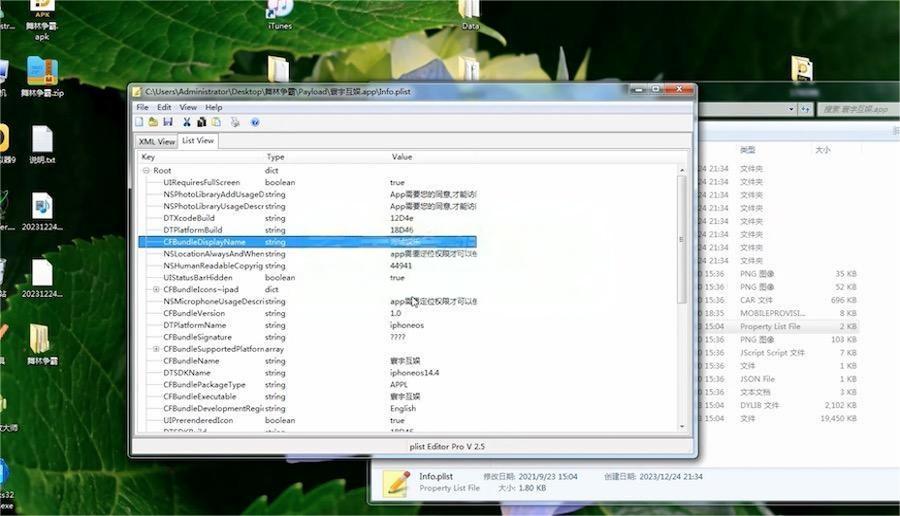Click the Key column header
Image resolution: width=900 pixels, height=516 pixels.
click(x=148, y=157)
